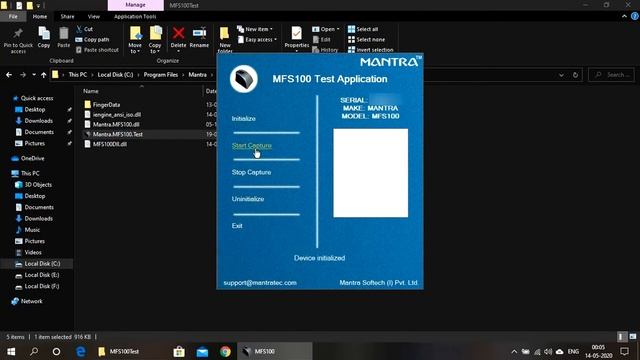This screenshot has height=360, width=640.
Task: Open the address bar history dropdown
Action: click(561, 75)
